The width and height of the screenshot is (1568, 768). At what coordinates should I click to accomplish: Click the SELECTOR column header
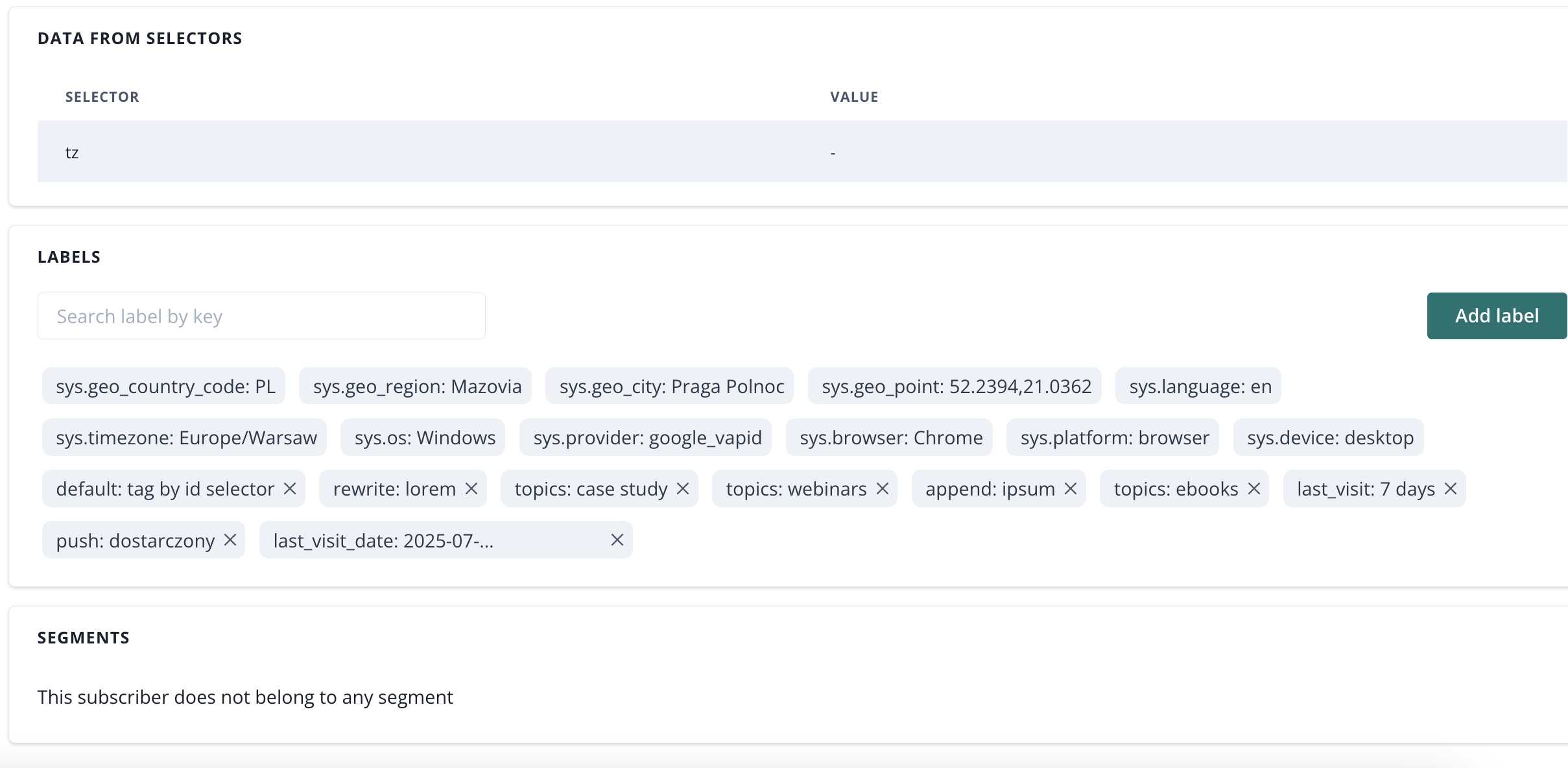[x=102, y=97]
